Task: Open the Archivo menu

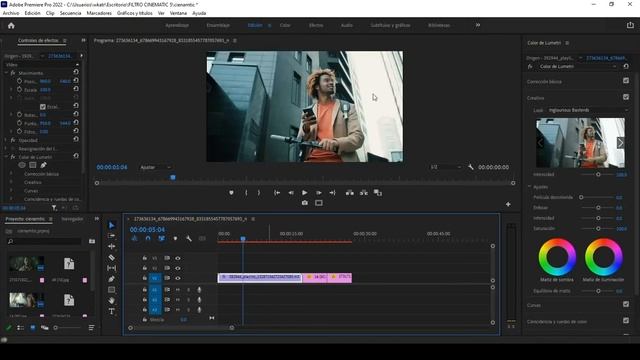Action: 11,13
